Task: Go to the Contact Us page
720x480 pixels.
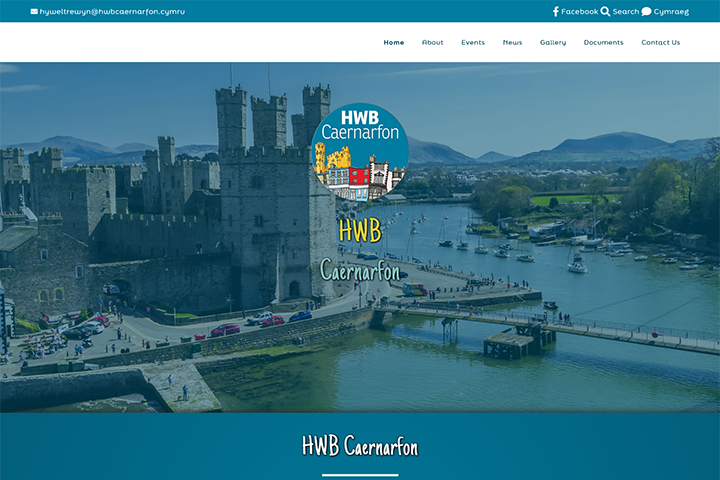Action: tap(660, 42)
